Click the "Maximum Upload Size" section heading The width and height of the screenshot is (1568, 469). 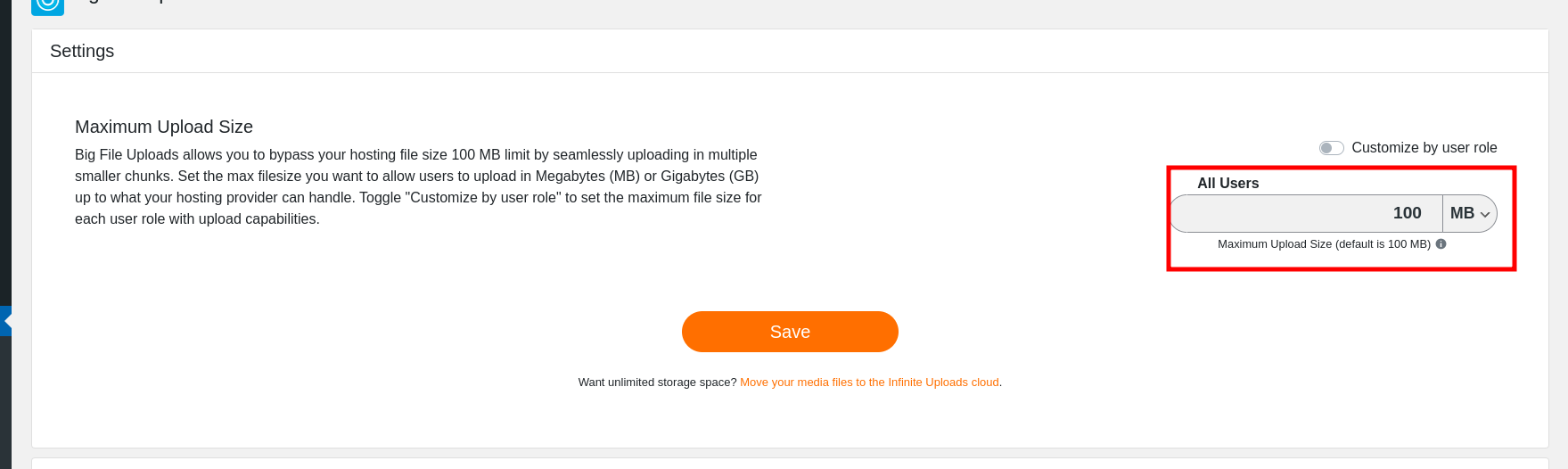pyautogui.click(x=164, y=127)
